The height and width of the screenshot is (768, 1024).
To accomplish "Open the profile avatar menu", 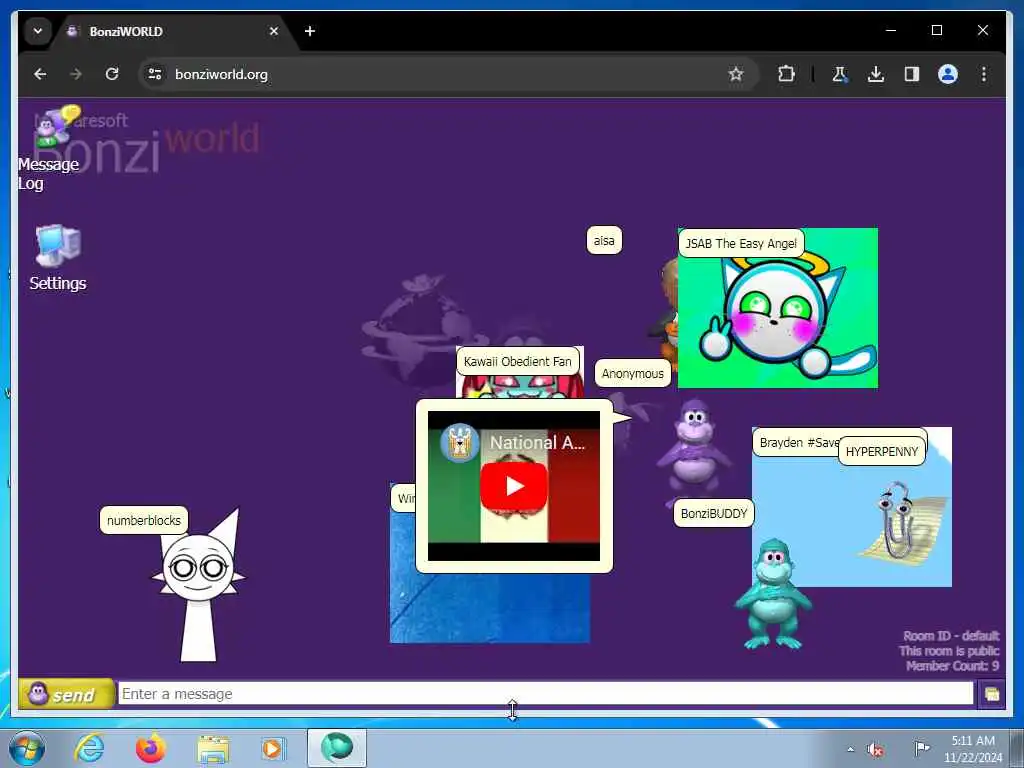I will point(948,74).
